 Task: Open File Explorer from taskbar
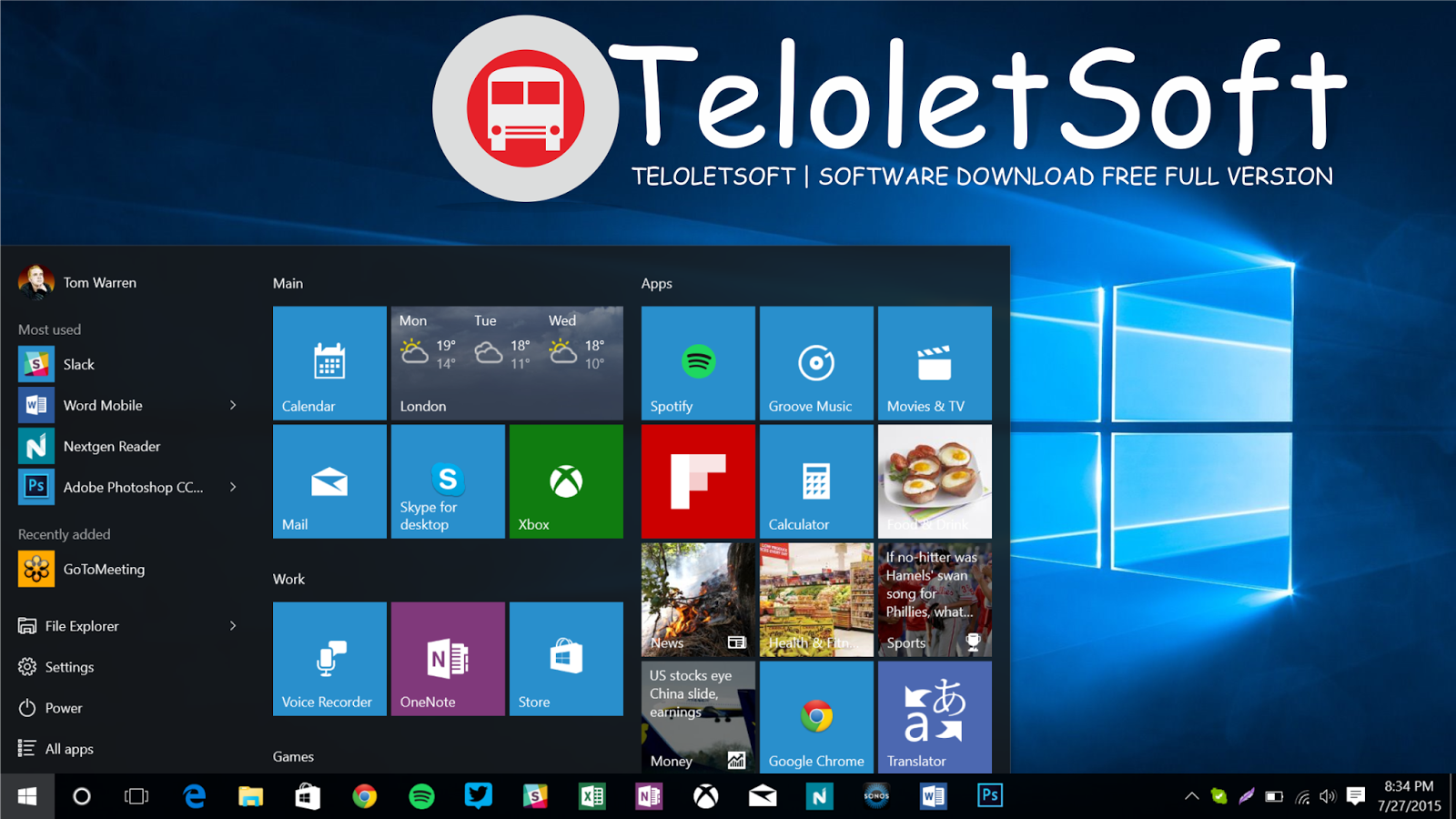point(251,796)
